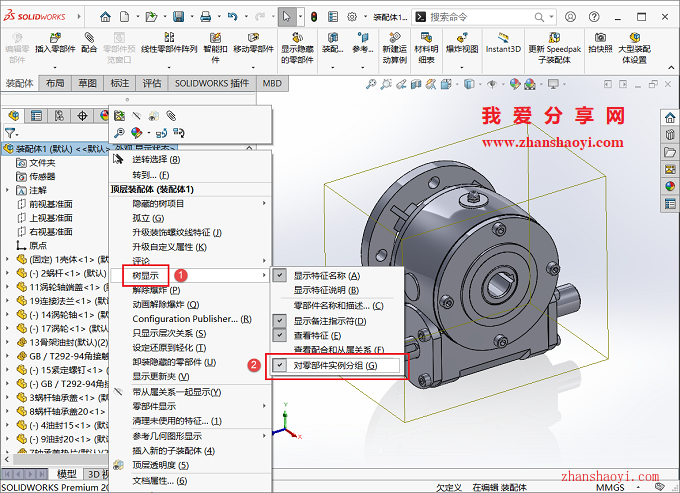Save the assembly with the Save icon
Screen dimensions: 680x493
(178, 17)
